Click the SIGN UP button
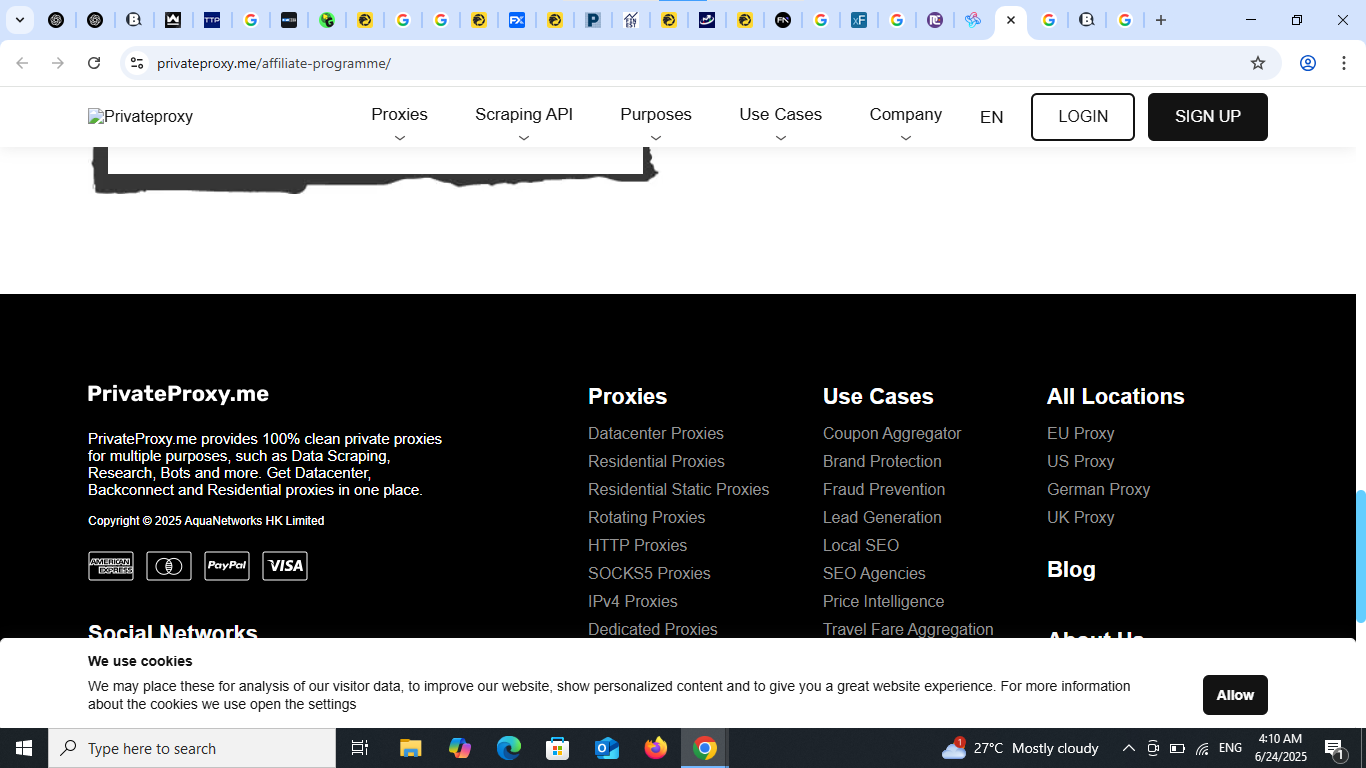Screen dimensions: 1366x768 coord(1208,117)
